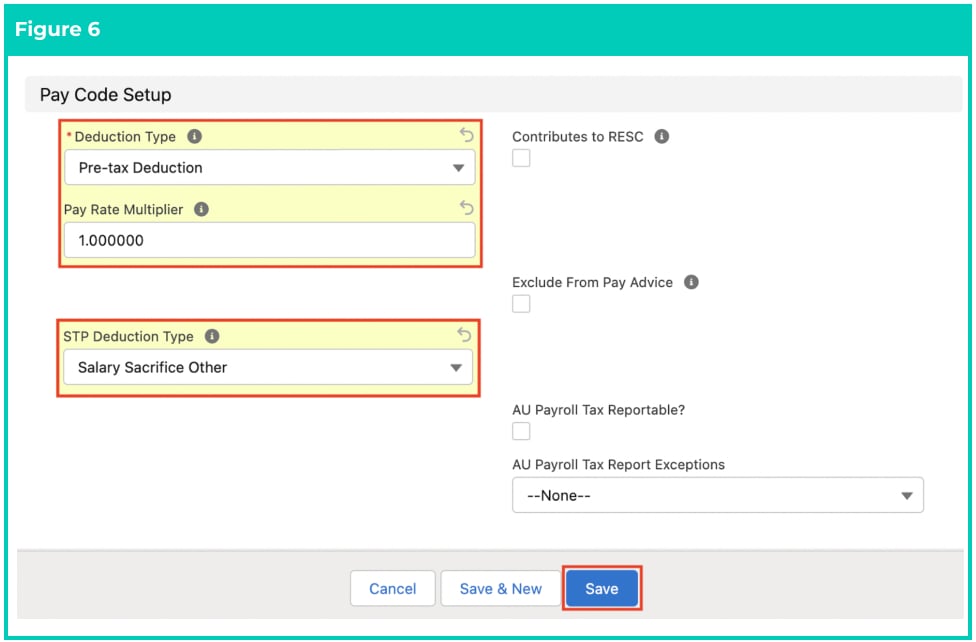The width and height of the screenshot is (976, 642).
Task: Open info tooltip for Deduction Type
Action: click(x=194, y=136)
